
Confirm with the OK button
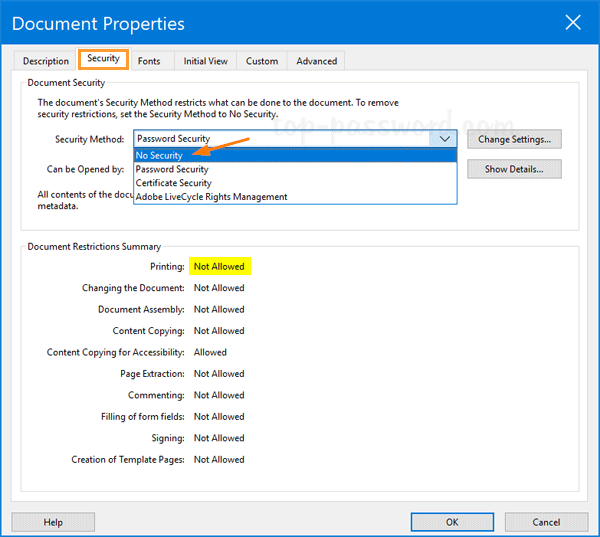click(452, 522)
